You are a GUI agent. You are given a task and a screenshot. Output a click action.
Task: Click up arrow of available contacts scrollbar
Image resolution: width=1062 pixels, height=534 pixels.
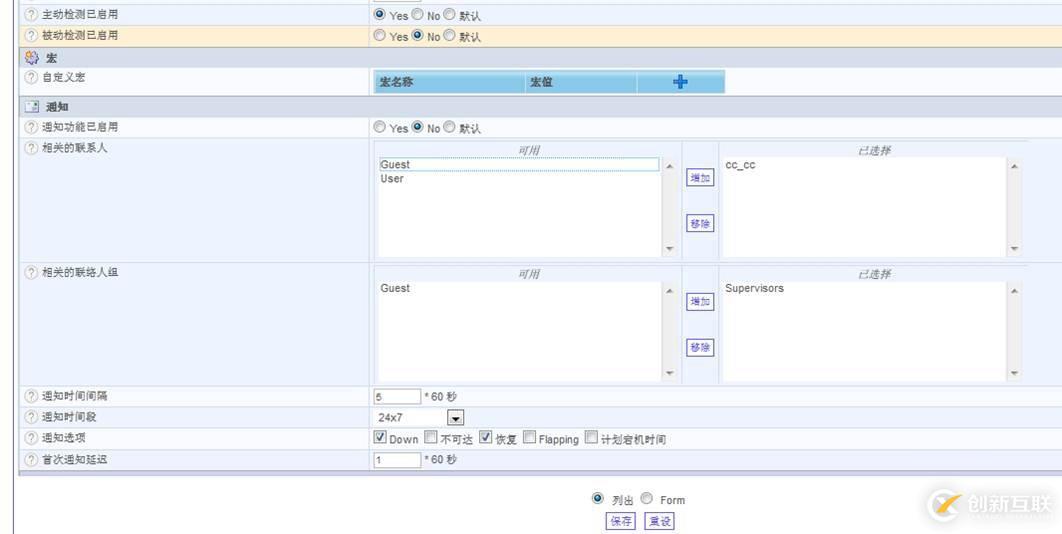pos(669,166)
